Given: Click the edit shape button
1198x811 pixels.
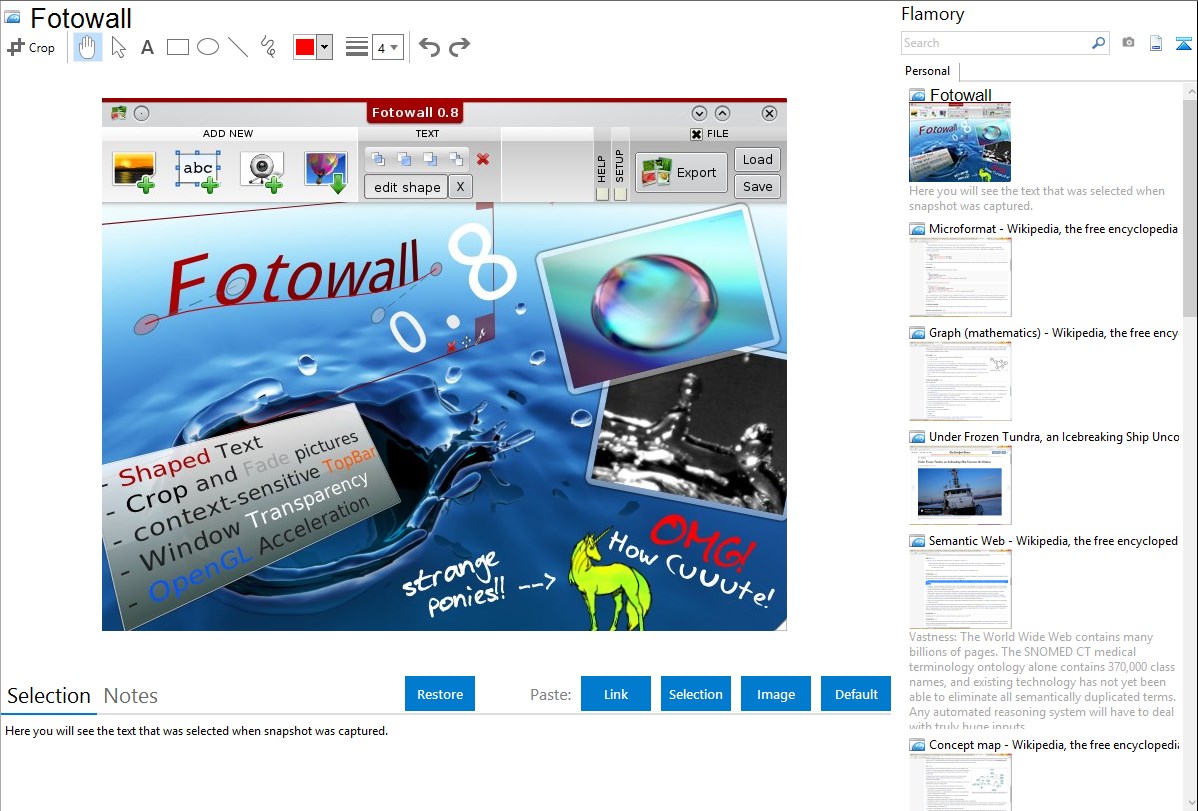Looking at the screenshot, I should pos(406,187).
